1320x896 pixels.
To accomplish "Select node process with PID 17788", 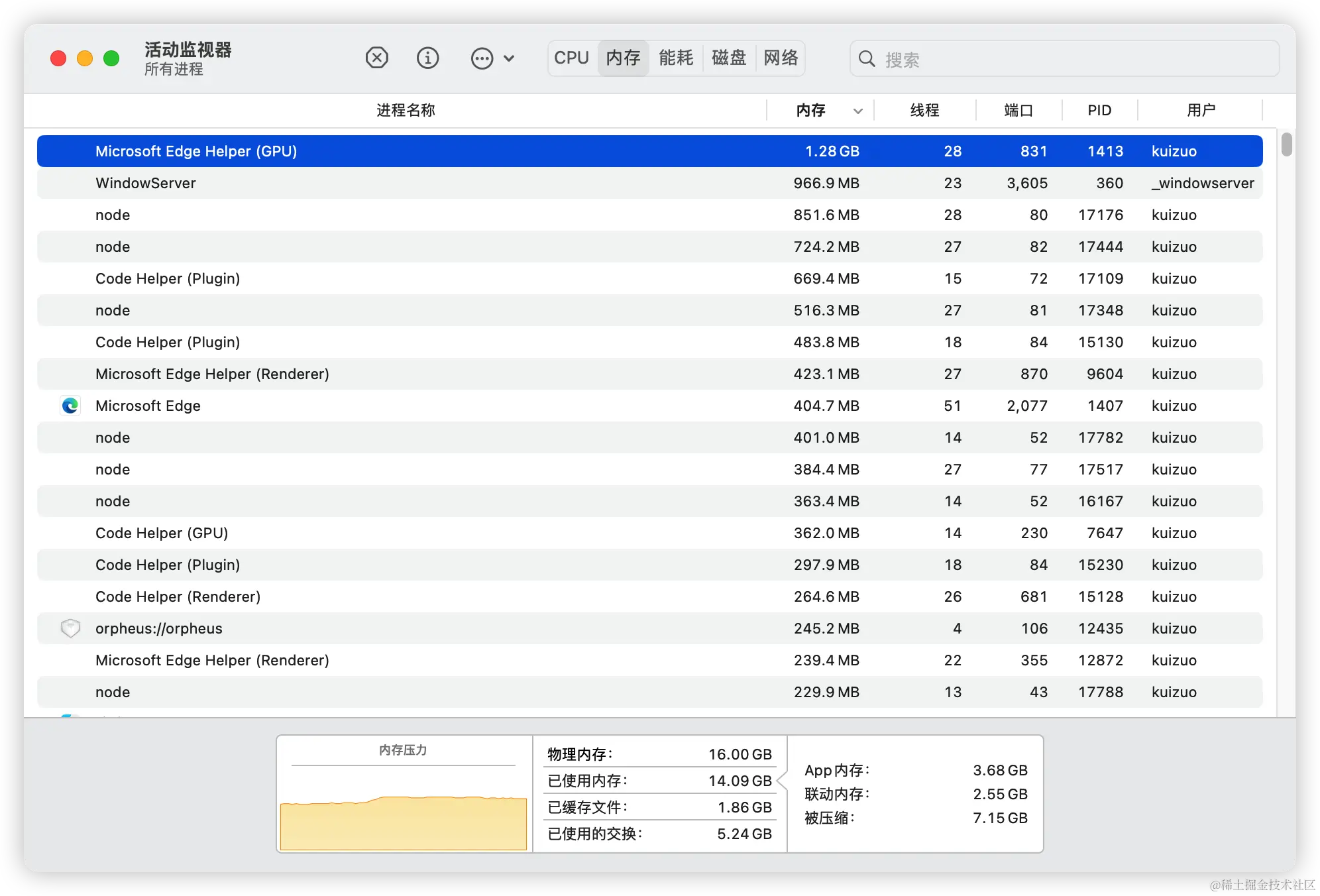I will pos(650,692).
